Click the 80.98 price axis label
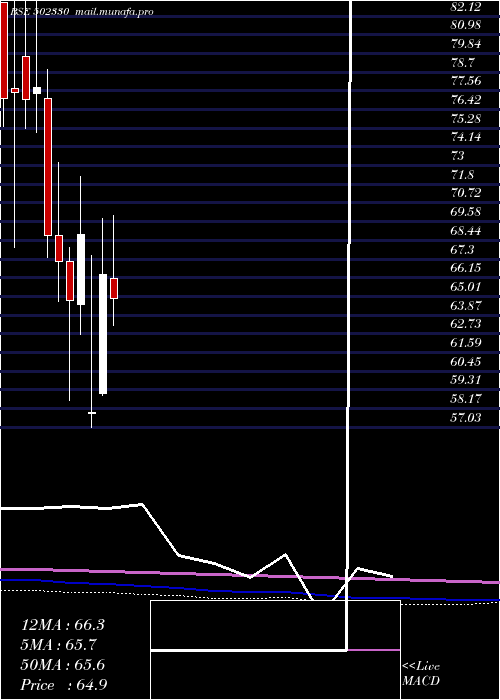The width and height of the screenshot is (500, 700). [x=466, y=25]
